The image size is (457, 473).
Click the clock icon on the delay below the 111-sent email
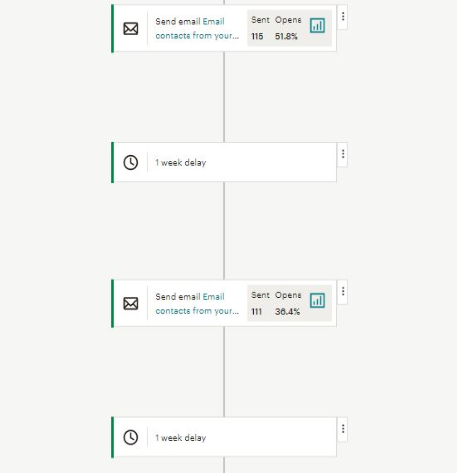coord(131,437)
